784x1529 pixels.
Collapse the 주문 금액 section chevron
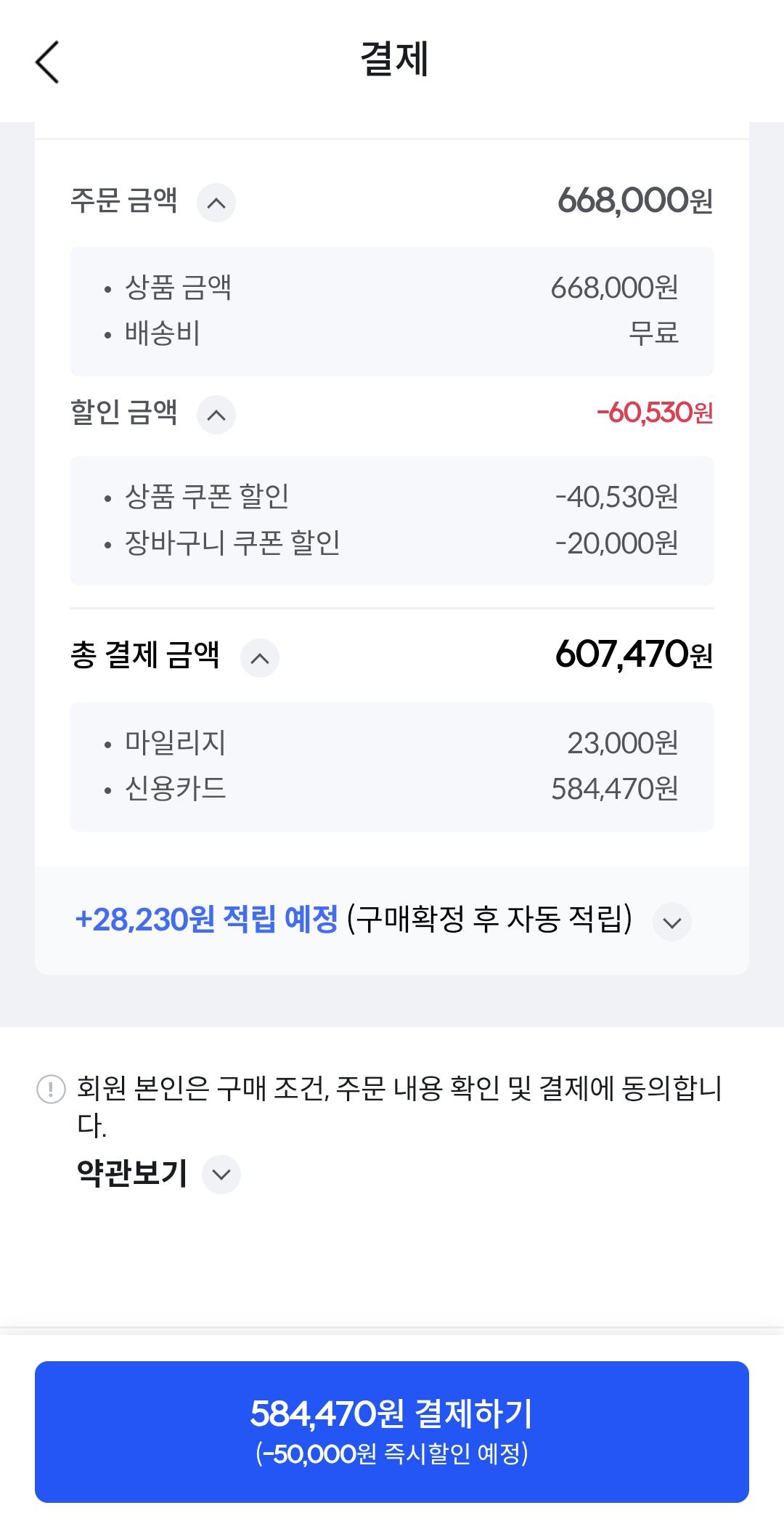(x=216, y=203)
